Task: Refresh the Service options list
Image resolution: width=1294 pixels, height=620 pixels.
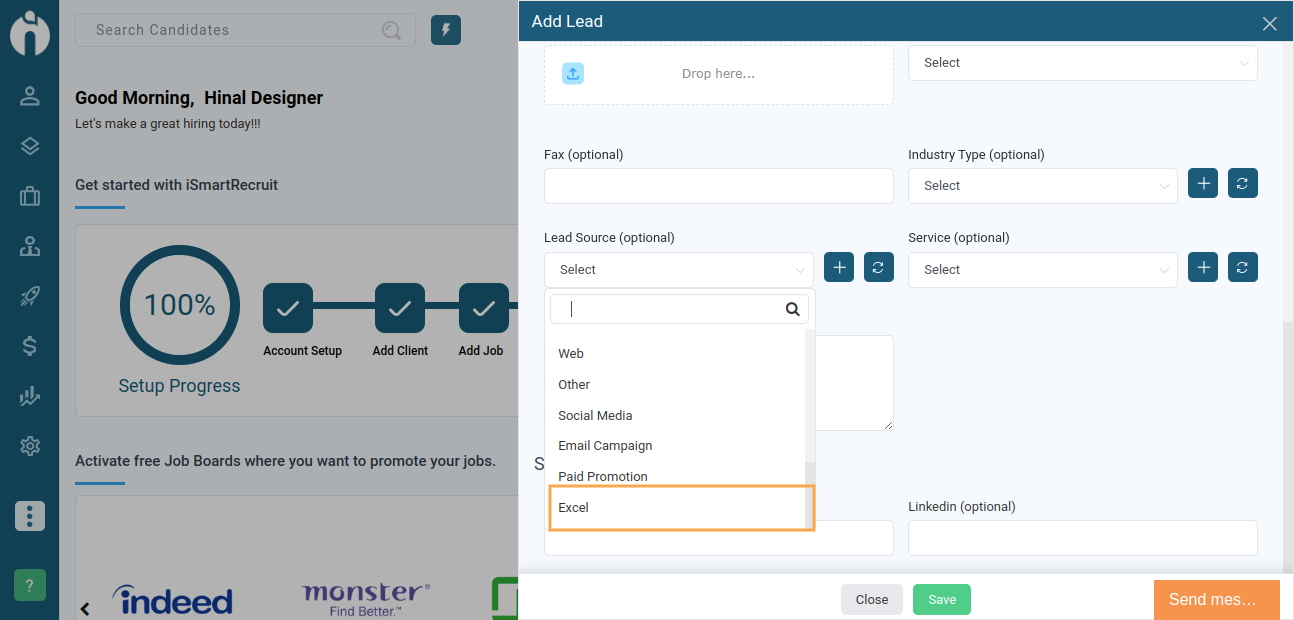Action: coord(1242,268)
